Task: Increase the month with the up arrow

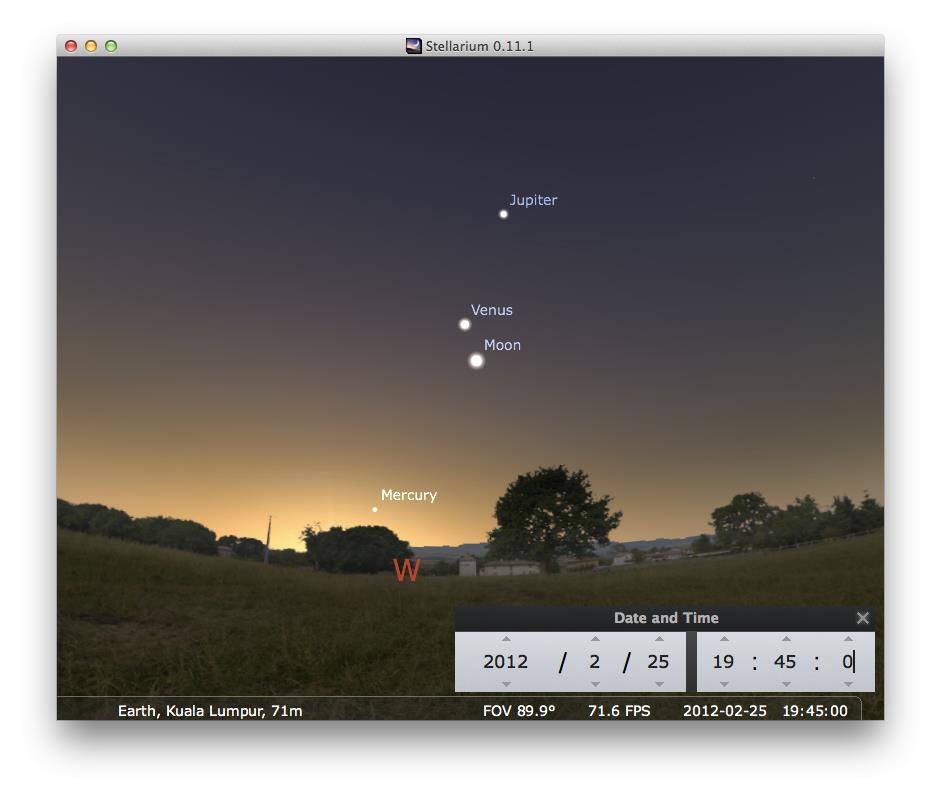Action: point(595,639)
